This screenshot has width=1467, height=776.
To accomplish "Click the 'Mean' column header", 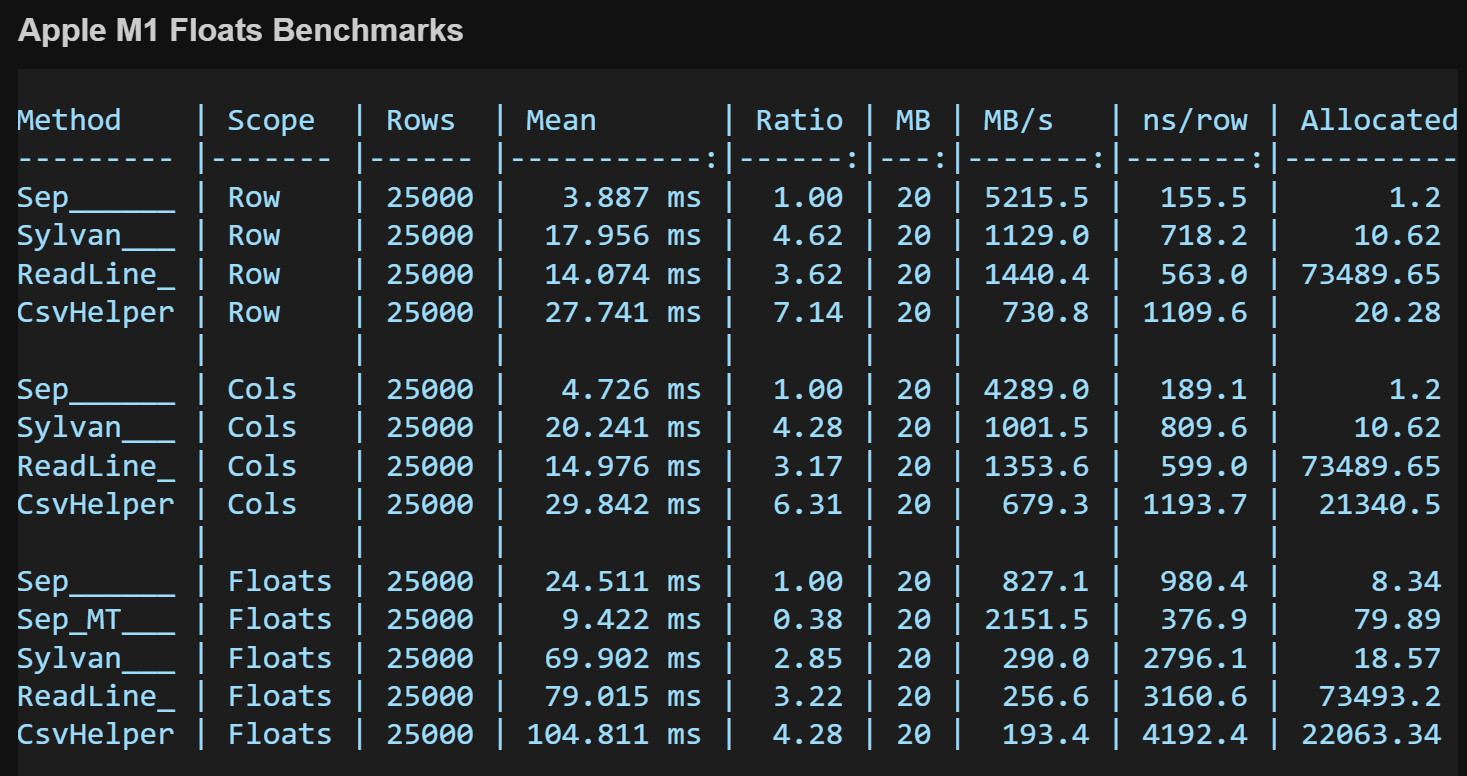I will (561, 121).
